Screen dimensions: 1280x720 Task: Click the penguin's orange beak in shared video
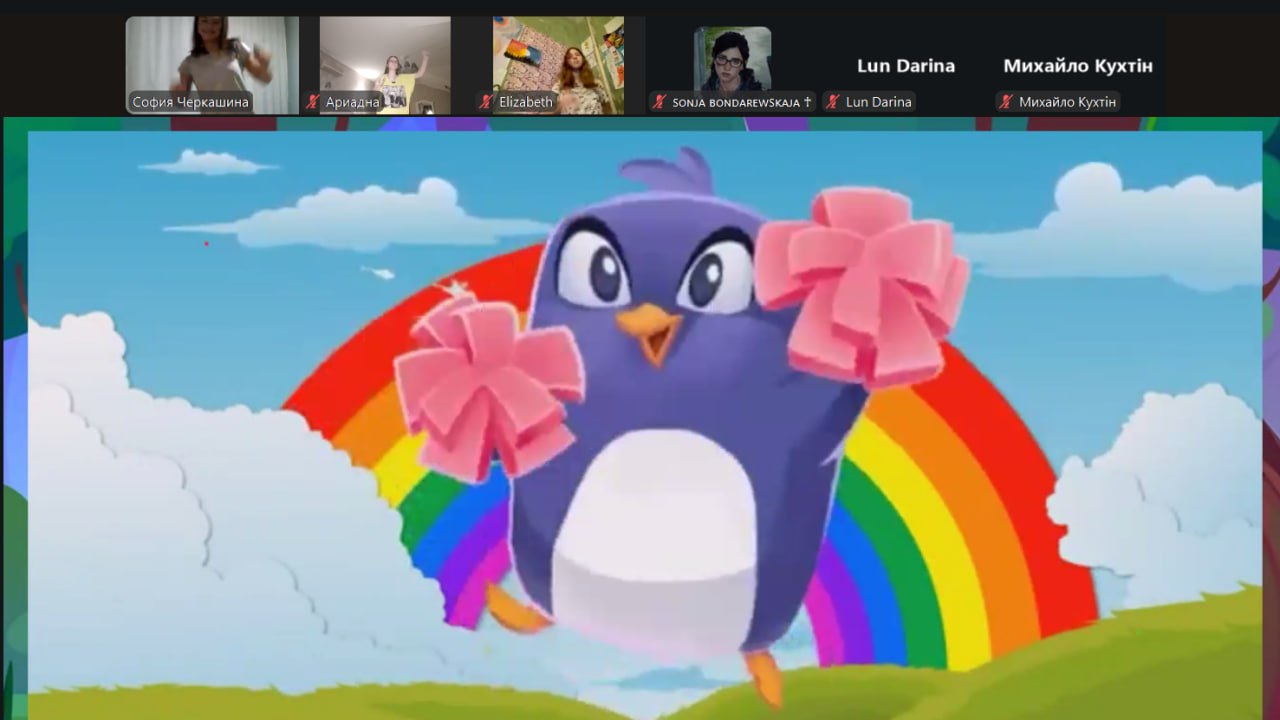tap(650, 332)
